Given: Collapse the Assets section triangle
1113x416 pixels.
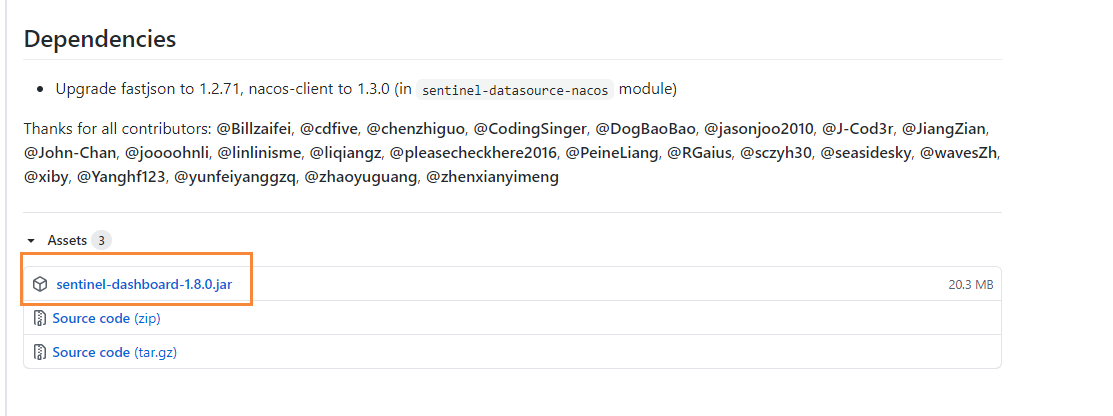Looking at the screenshot, I should click(x=31, y=241).
